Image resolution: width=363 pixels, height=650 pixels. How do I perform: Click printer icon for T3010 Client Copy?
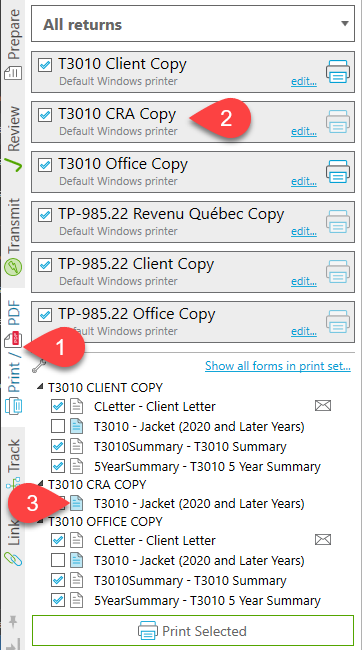click(x=338, y=71)
